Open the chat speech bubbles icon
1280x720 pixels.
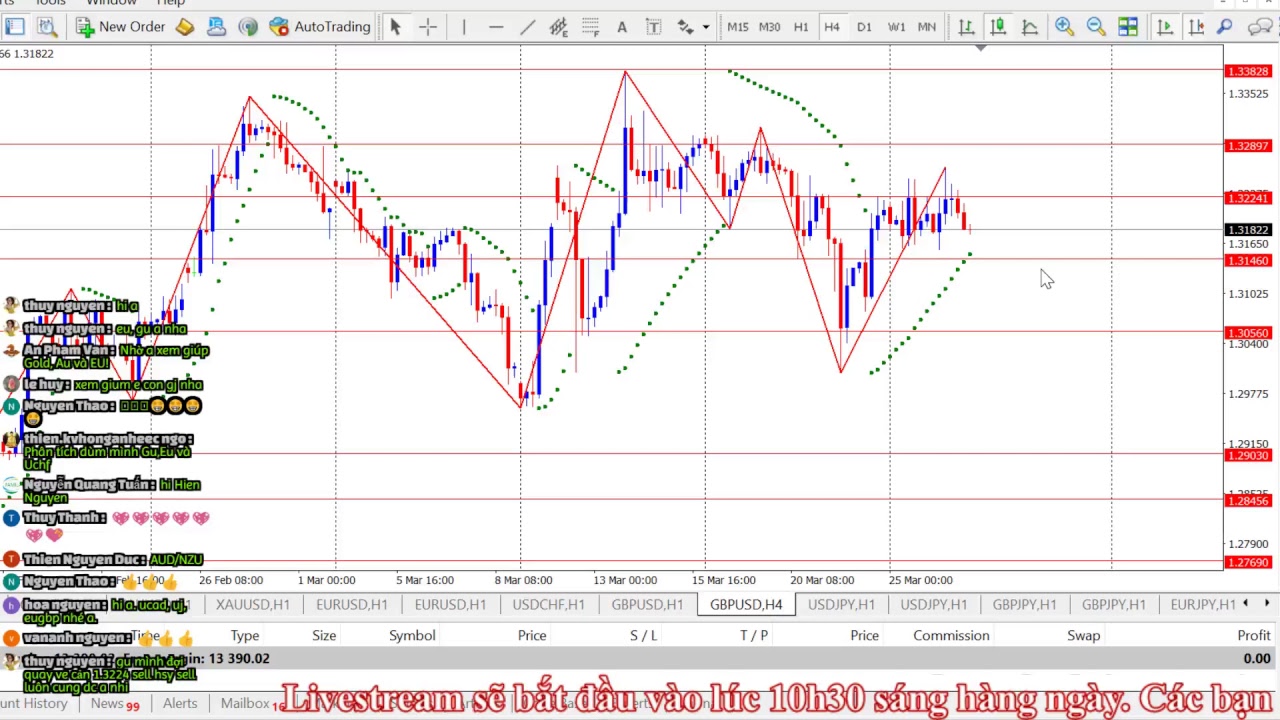(x=1260, y=27)
